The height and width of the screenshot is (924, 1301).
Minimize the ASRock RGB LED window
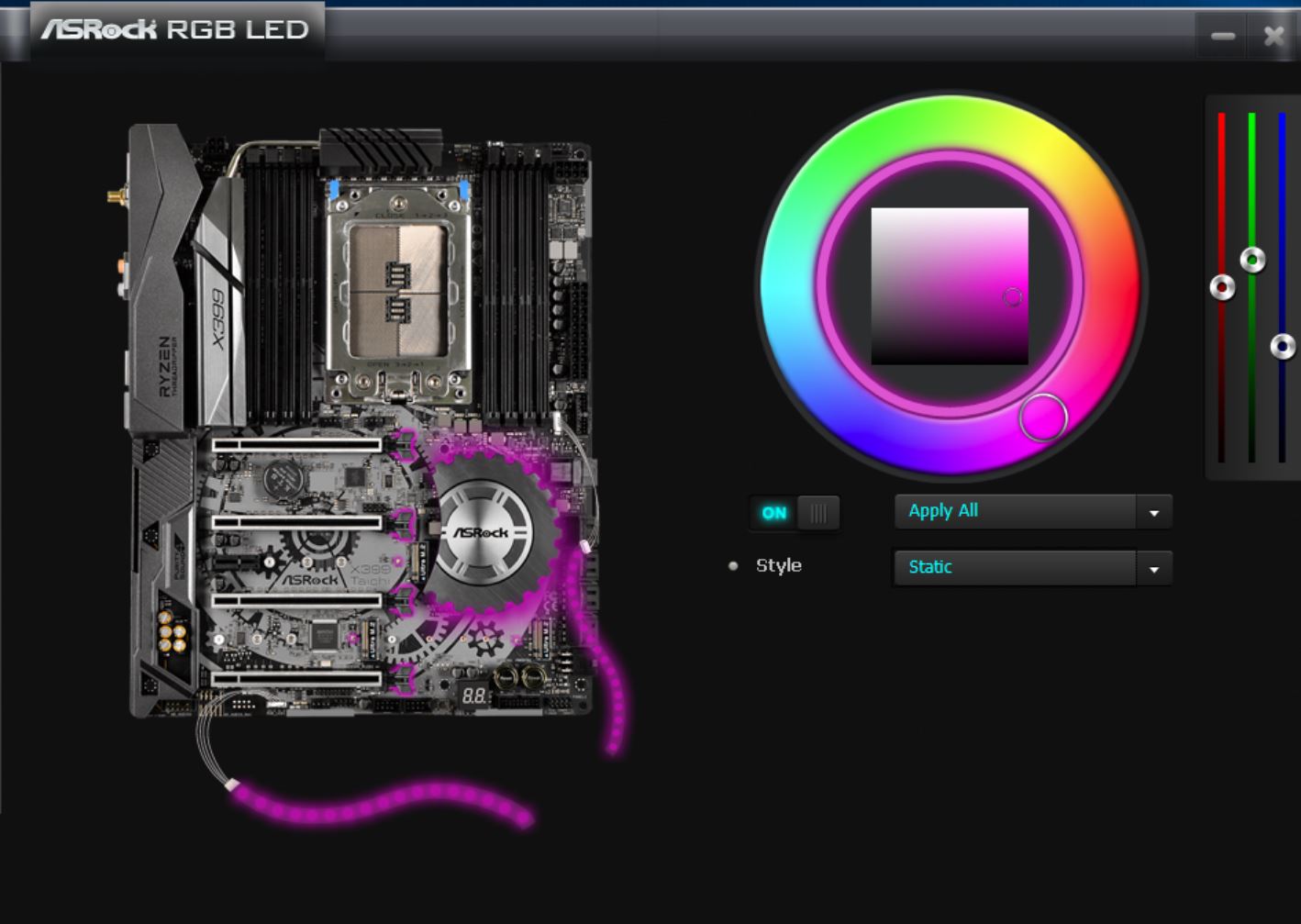1222,36
